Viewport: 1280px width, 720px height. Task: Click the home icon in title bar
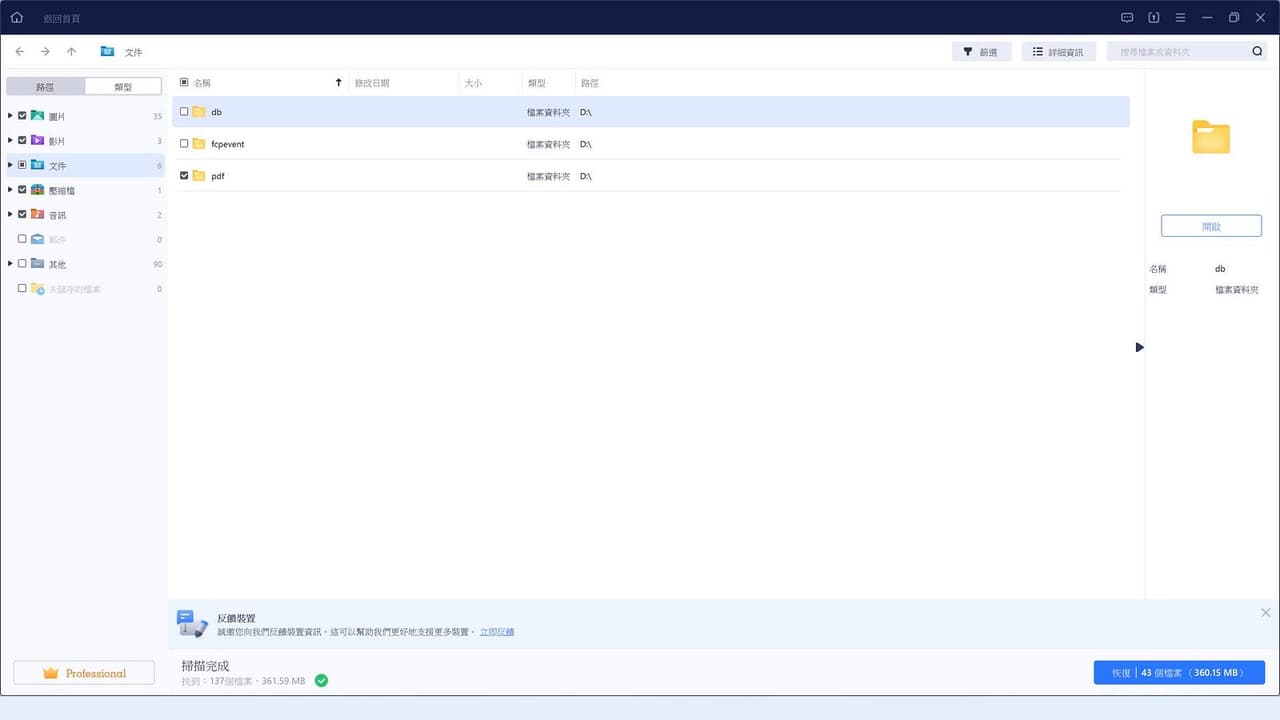coord(17,17)
